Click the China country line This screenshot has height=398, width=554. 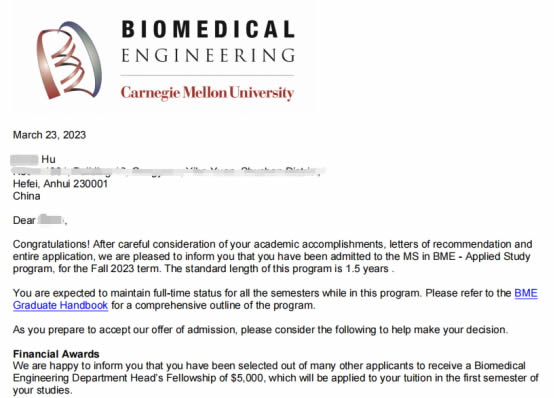click(26, 196)
